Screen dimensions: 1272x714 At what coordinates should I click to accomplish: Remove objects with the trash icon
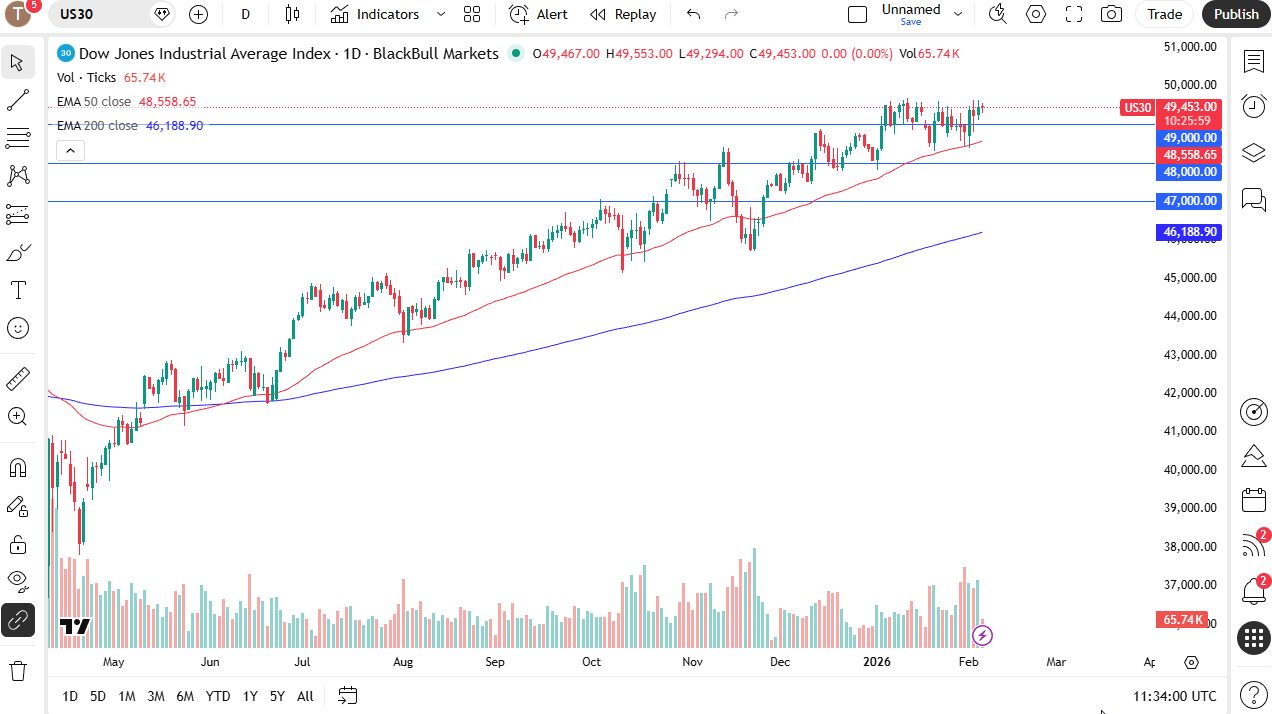(x=17, y=670)
